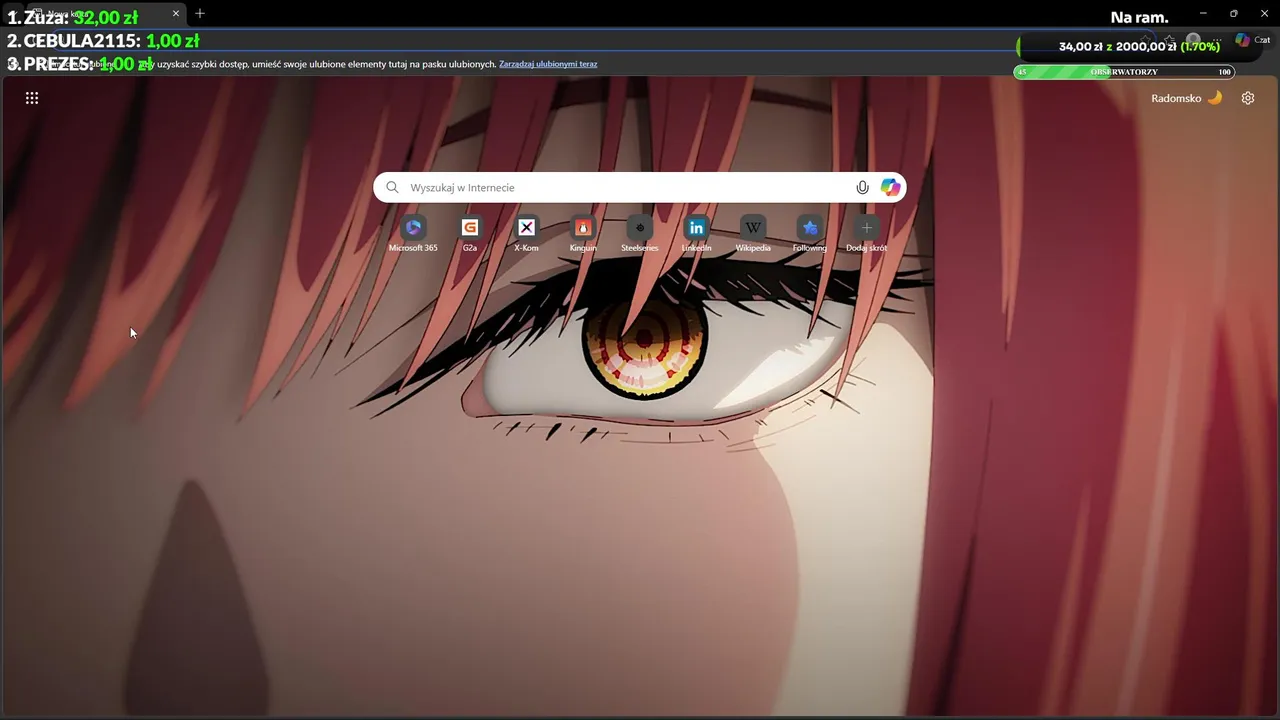Start voice search with the microphone icon
This screenshot has height=720, width=1280.
coord(862,187)
